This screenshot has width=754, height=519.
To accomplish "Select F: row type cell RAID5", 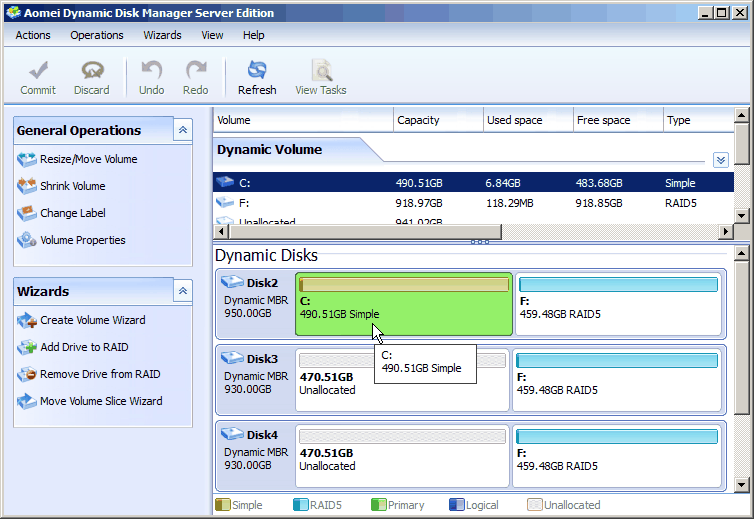I will [680, 203].
